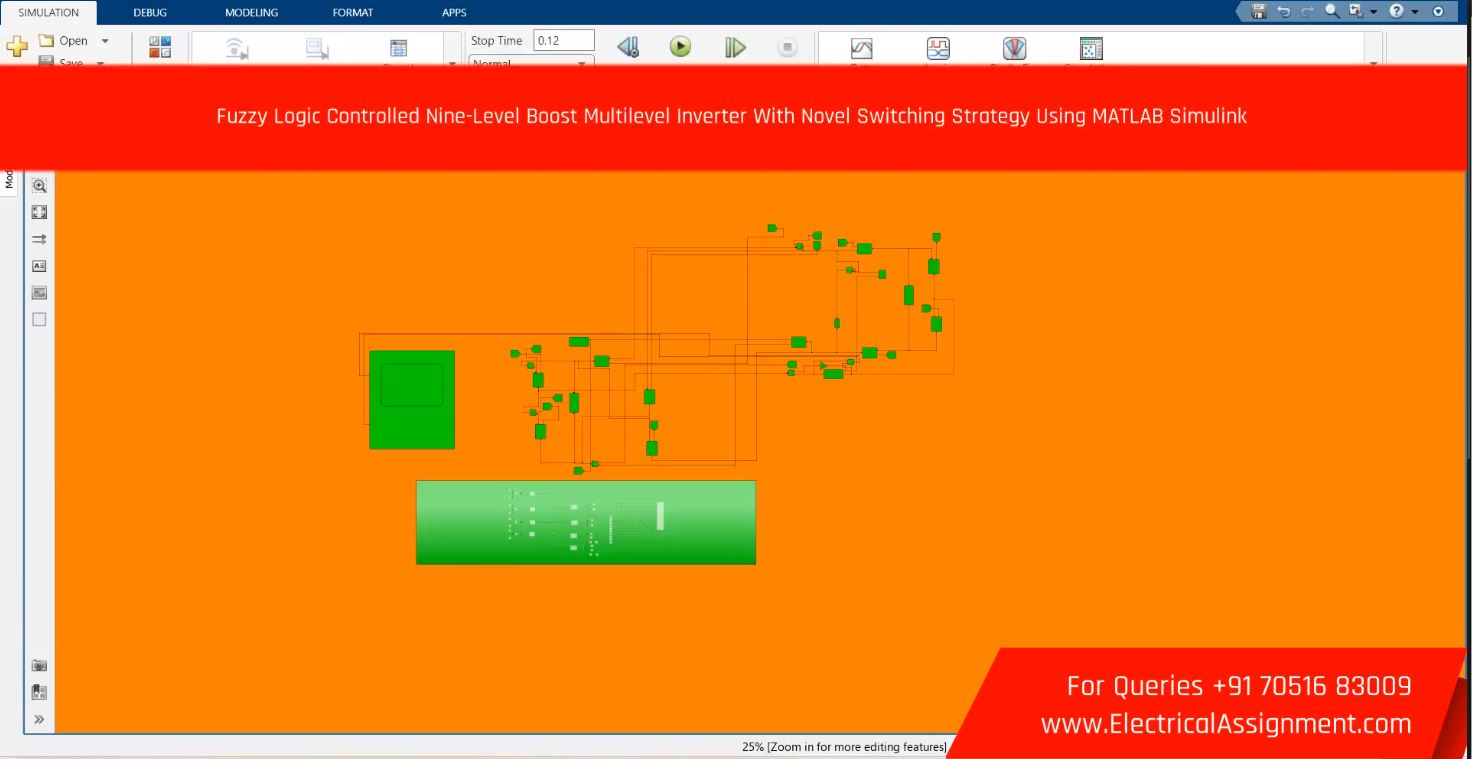
Task: Switch to the DEBUG tab
Action: point(150,13)
